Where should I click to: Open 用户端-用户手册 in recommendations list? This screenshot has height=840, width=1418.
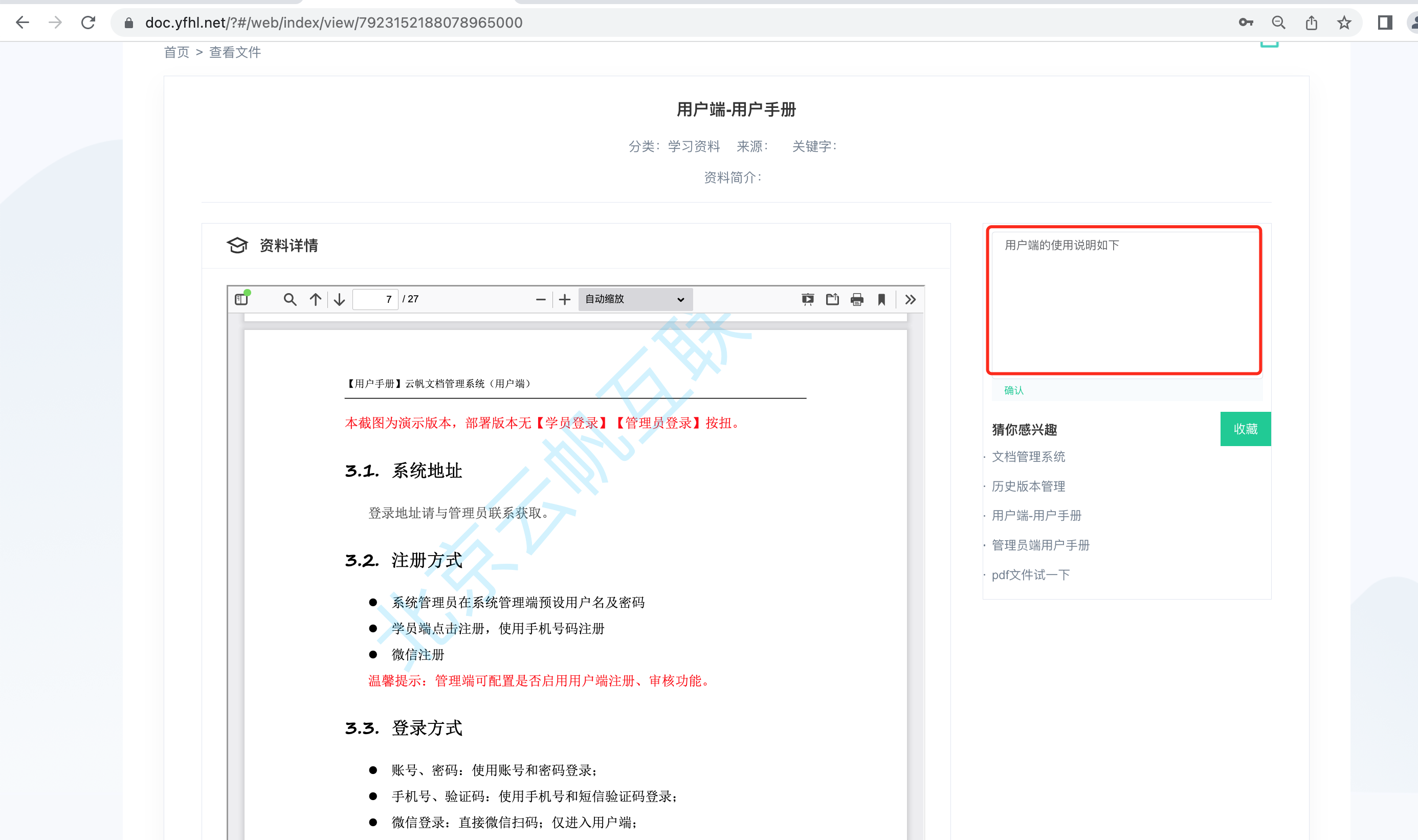coord(1036,516)
